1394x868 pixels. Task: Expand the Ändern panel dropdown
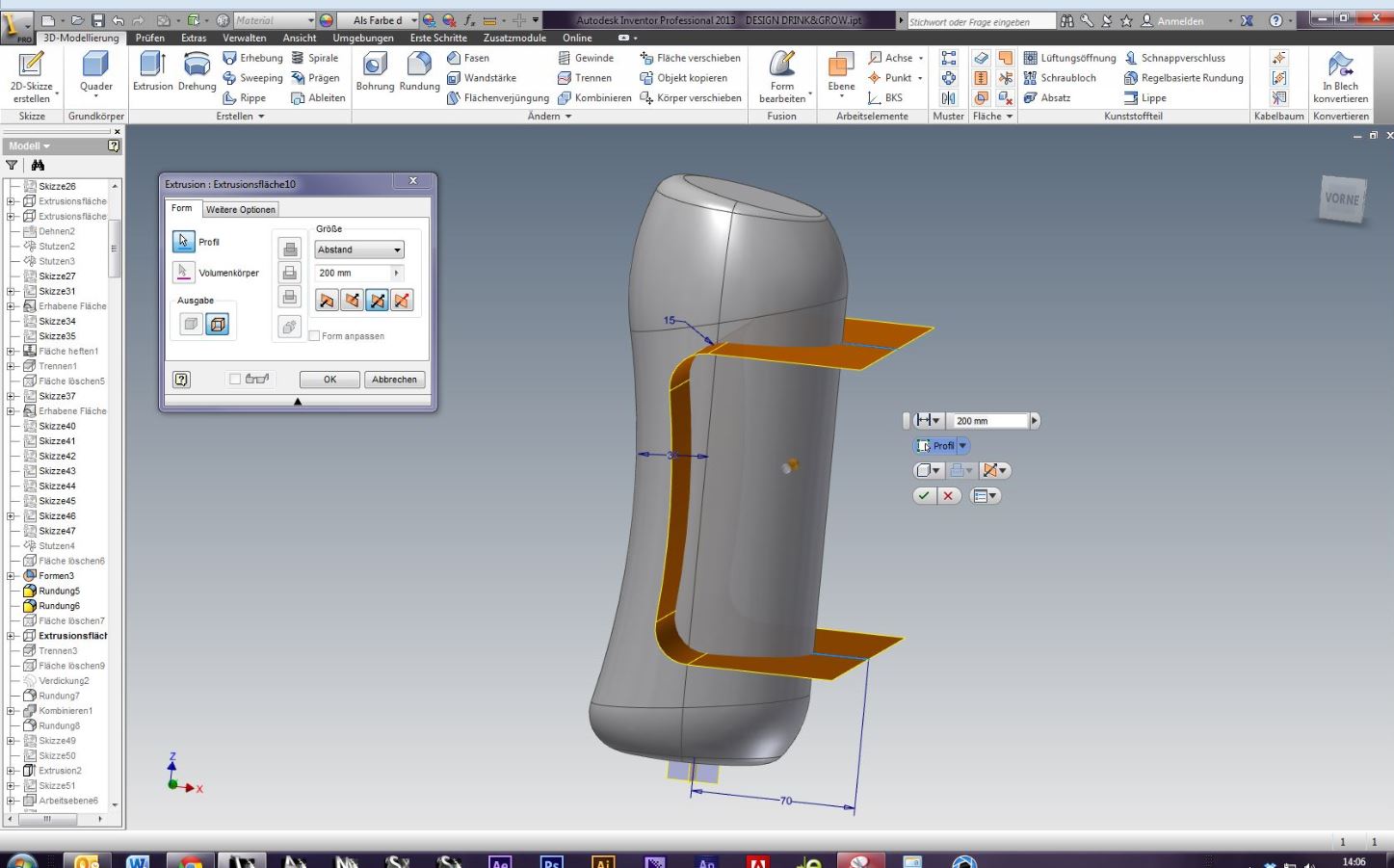click(x=549, y=117)
